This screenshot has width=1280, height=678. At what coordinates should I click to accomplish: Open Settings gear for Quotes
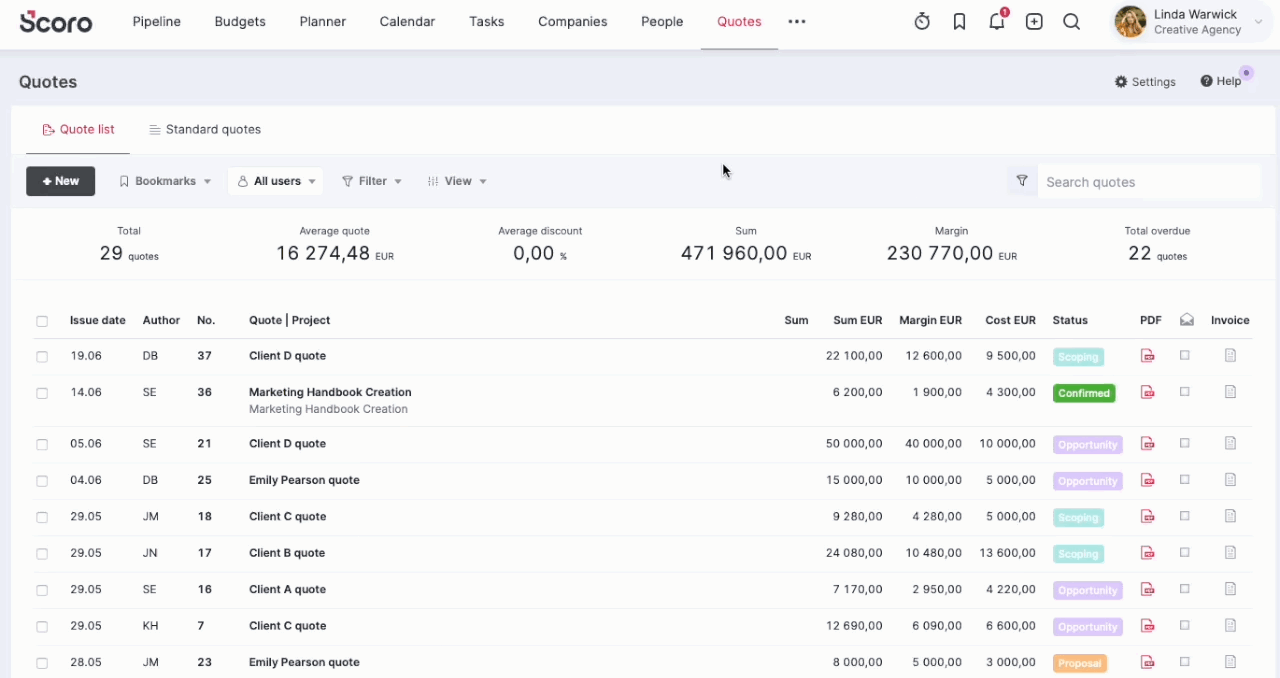[x=1145, y=82]
